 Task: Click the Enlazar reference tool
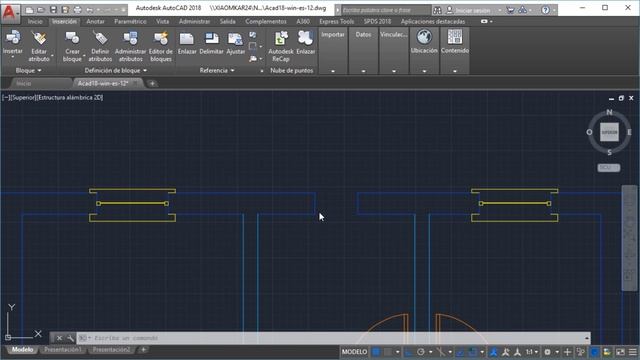point(187,43)
